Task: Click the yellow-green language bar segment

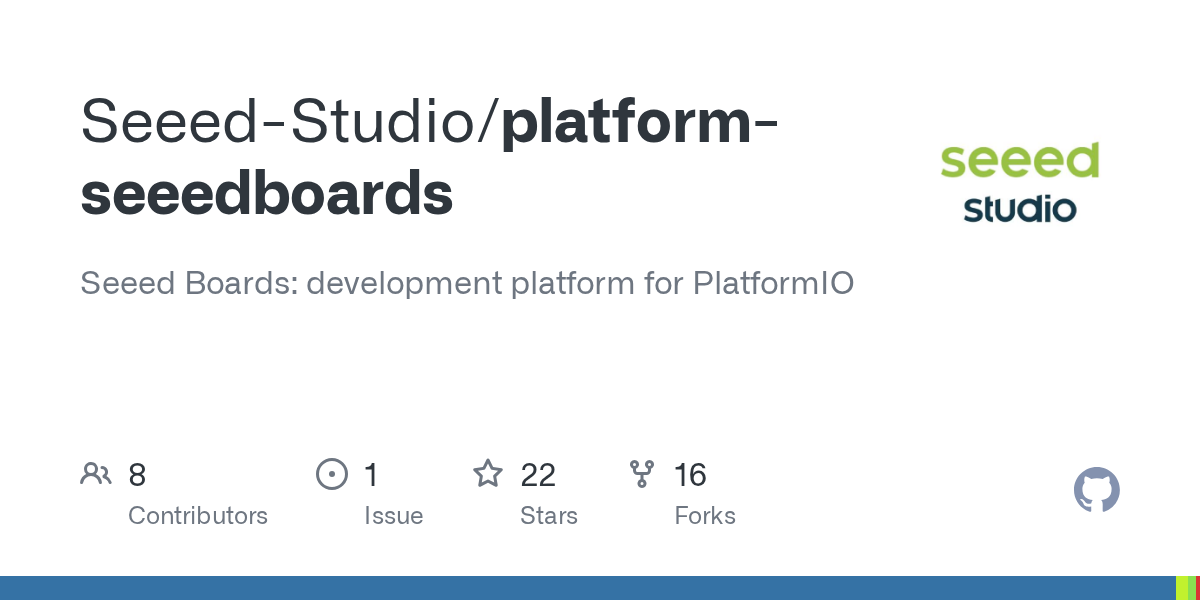Action: click(x=1181, y=588)
